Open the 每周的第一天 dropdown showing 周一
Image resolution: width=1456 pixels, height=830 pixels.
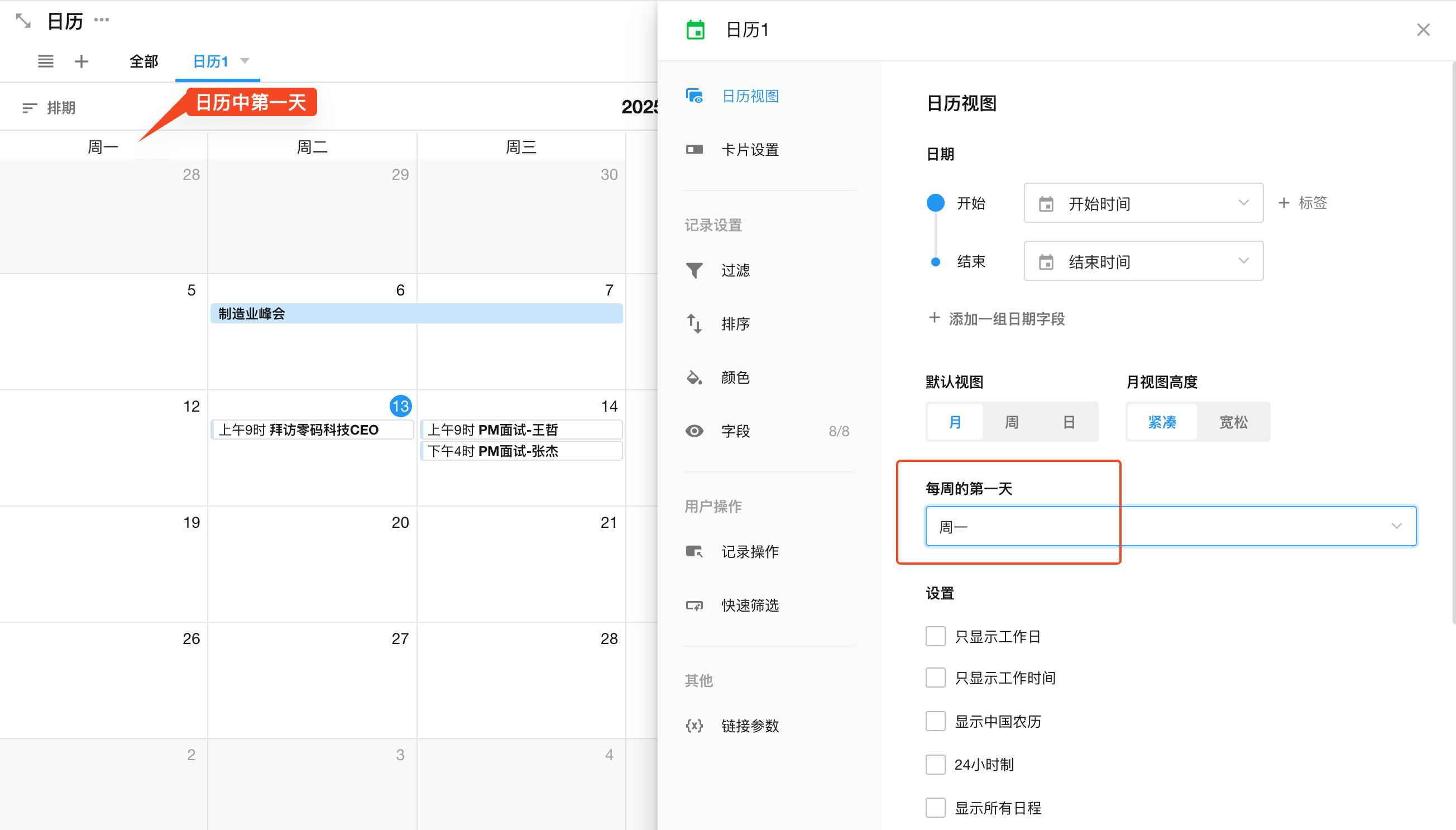click(1170, 526)
